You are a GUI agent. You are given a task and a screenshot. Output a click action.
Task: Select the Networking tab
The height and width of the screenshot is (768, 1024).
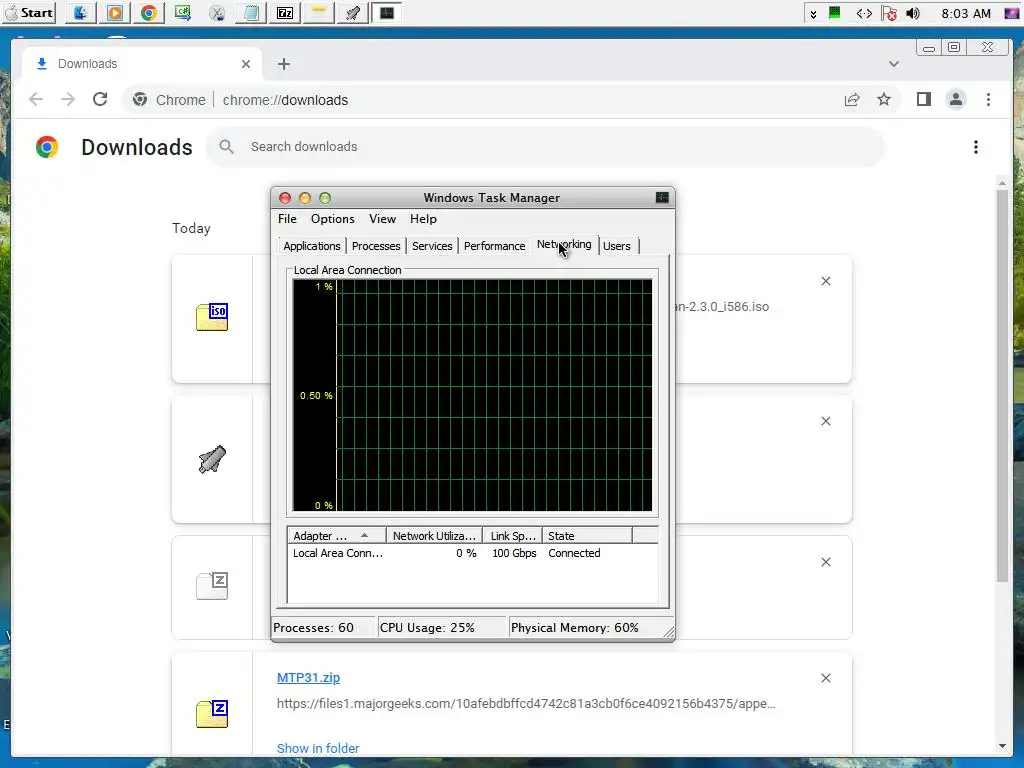point(564,245)
